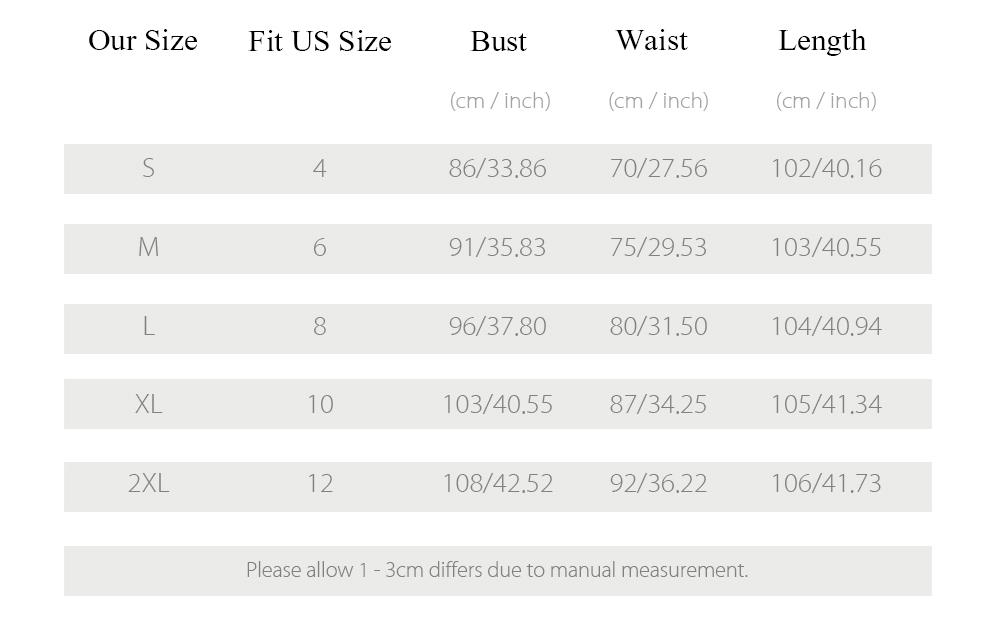Select the M size cell
This screenshot has height=619, width=1000.
pos(148,247)
